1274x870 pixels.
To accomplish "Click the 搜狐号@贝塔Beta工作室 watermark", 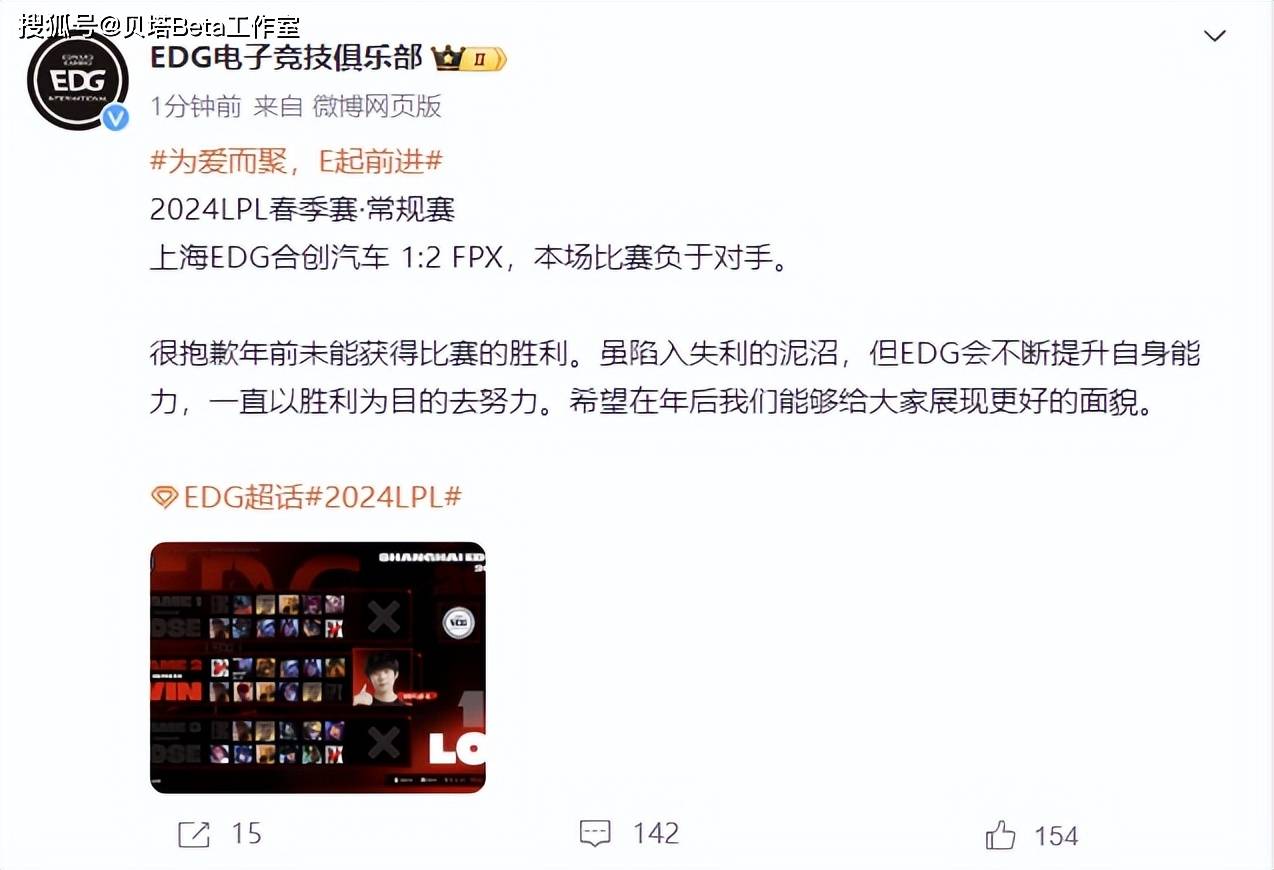I will pyautogui.click(x=160, y=25).
